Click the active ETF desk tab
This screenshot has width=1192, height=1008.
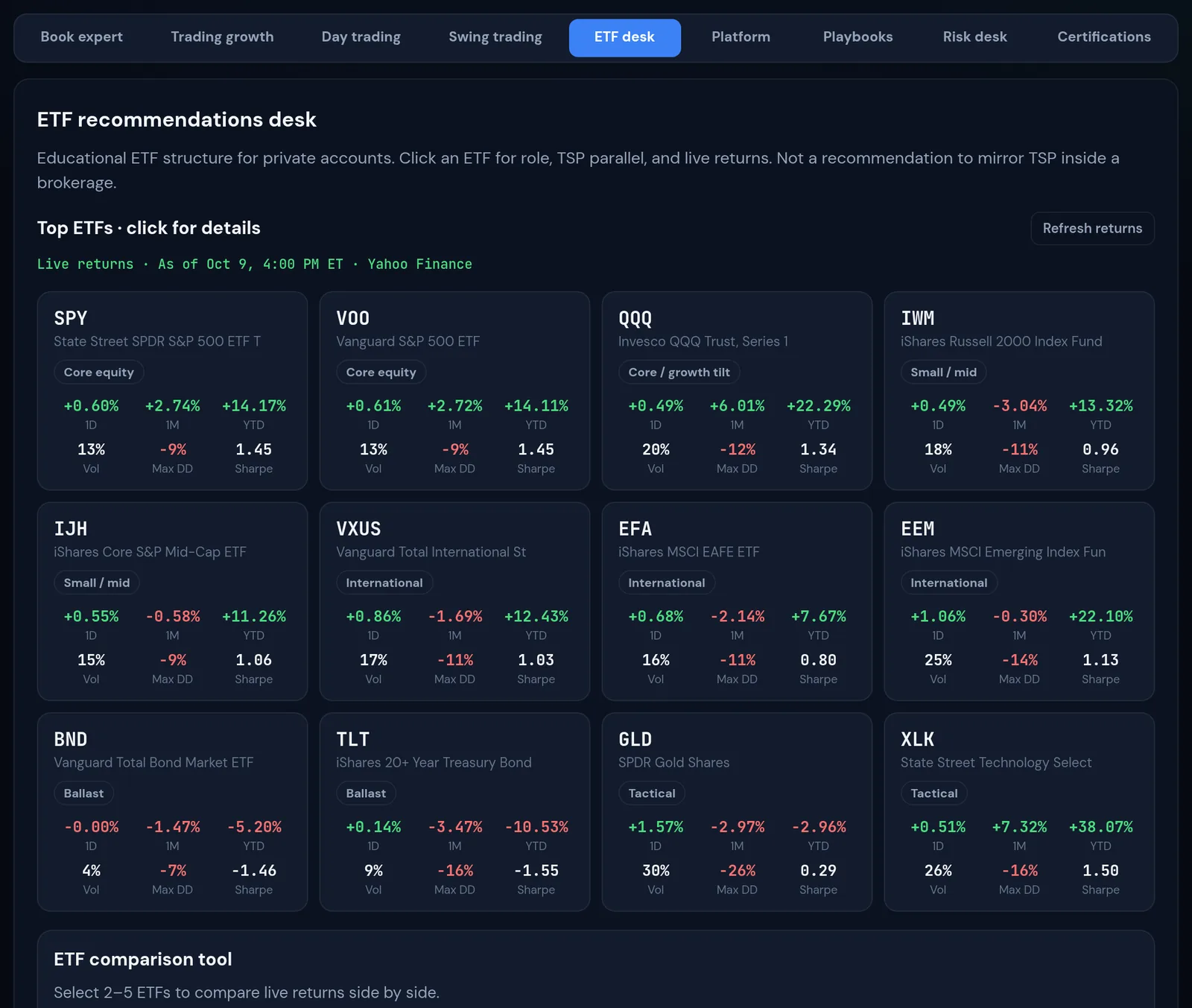[x=625, y=37]
